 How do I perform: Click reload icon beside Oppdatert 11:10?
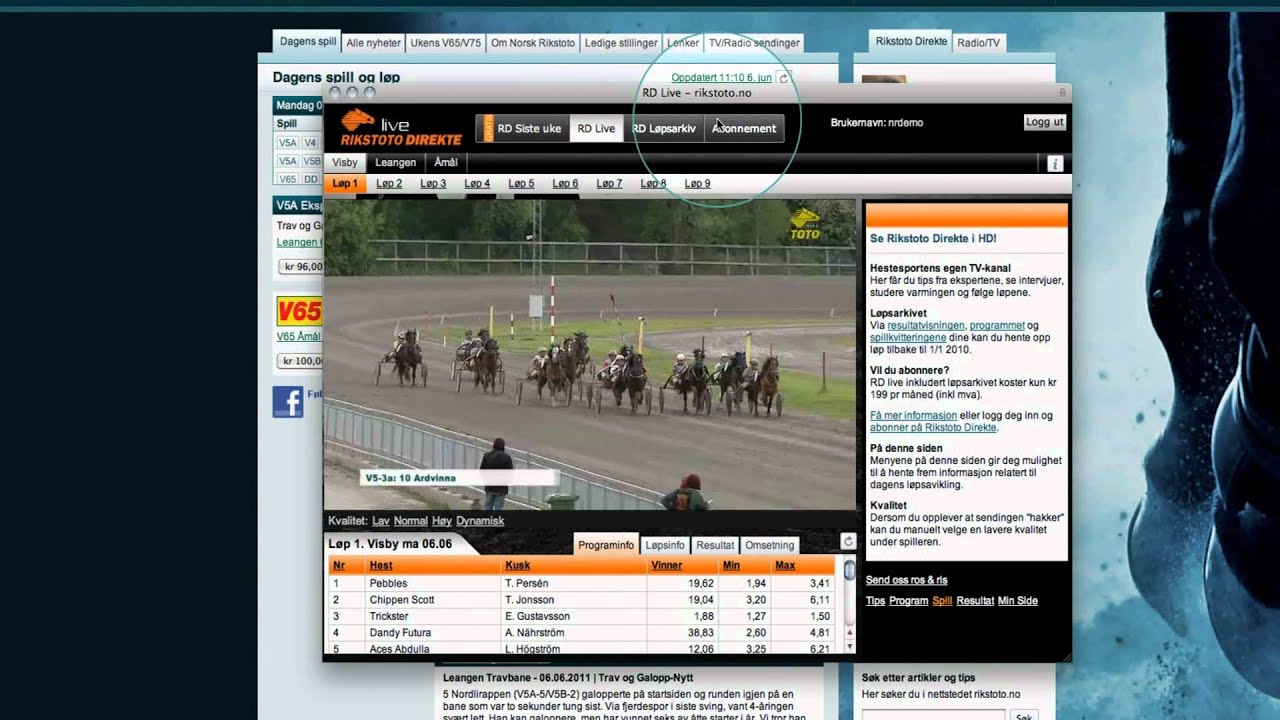tap(784, 78)
